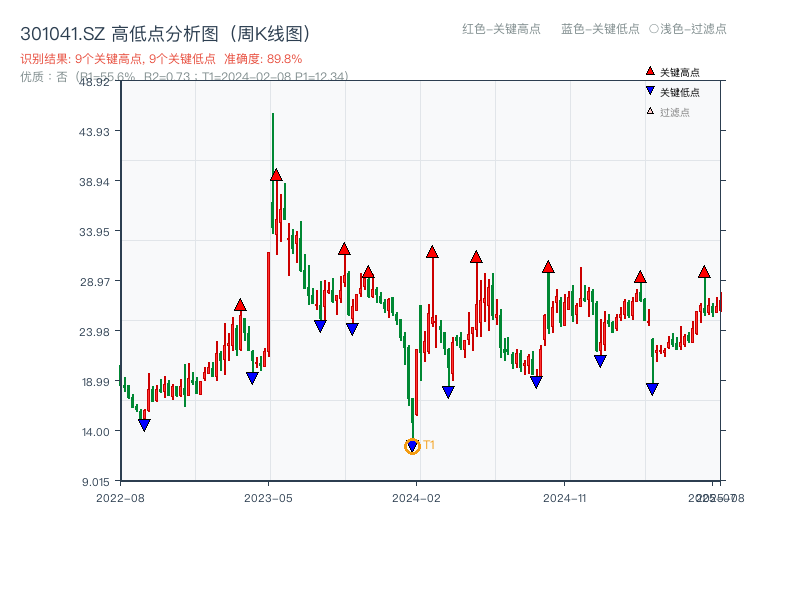800x600 pixels.
Task: Click the rightmost red 关键高点 marker on the chart
Action: [x=704, y=270]
